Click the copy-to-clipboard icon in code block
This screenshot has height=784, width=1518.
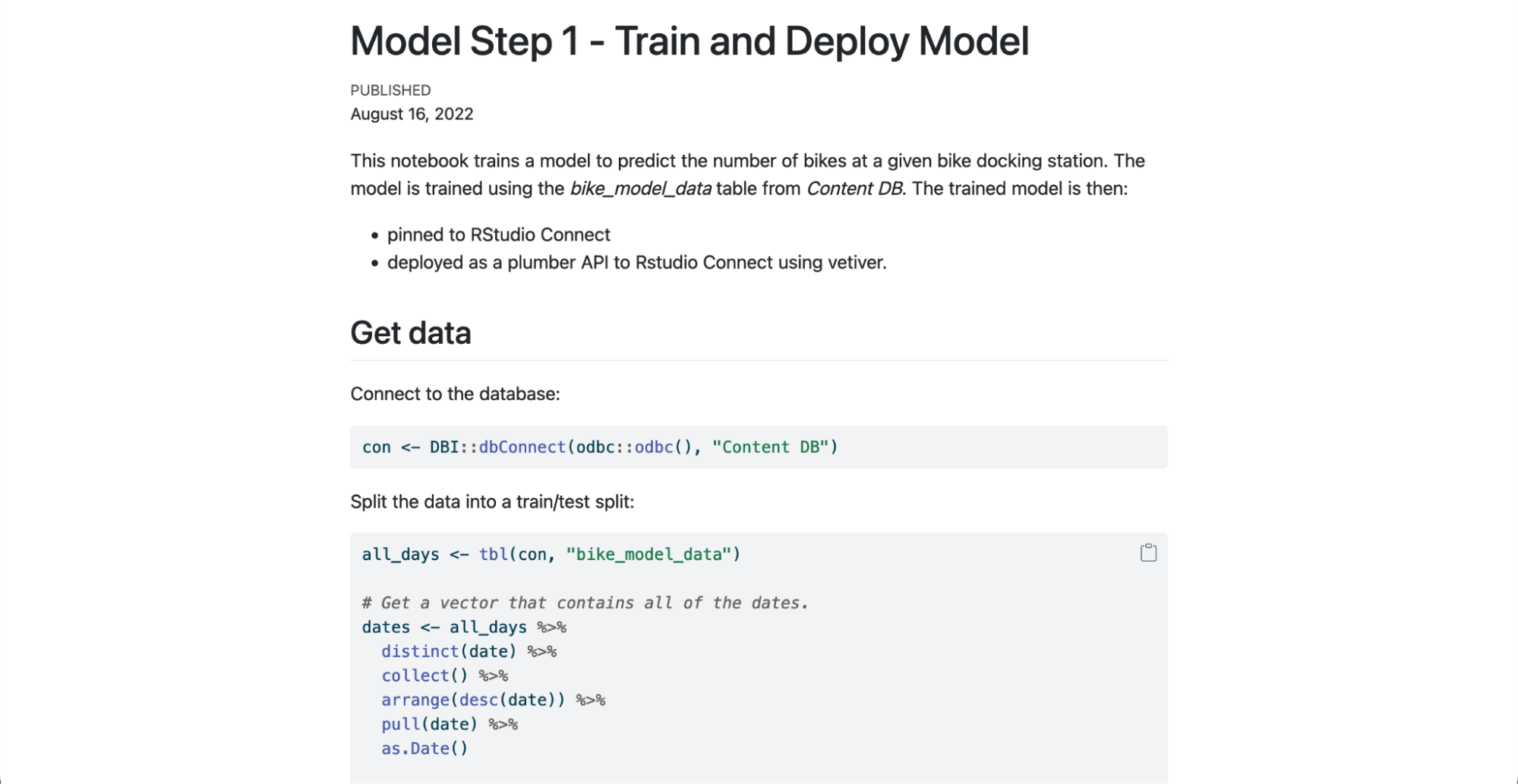[x=1148, y=553]
